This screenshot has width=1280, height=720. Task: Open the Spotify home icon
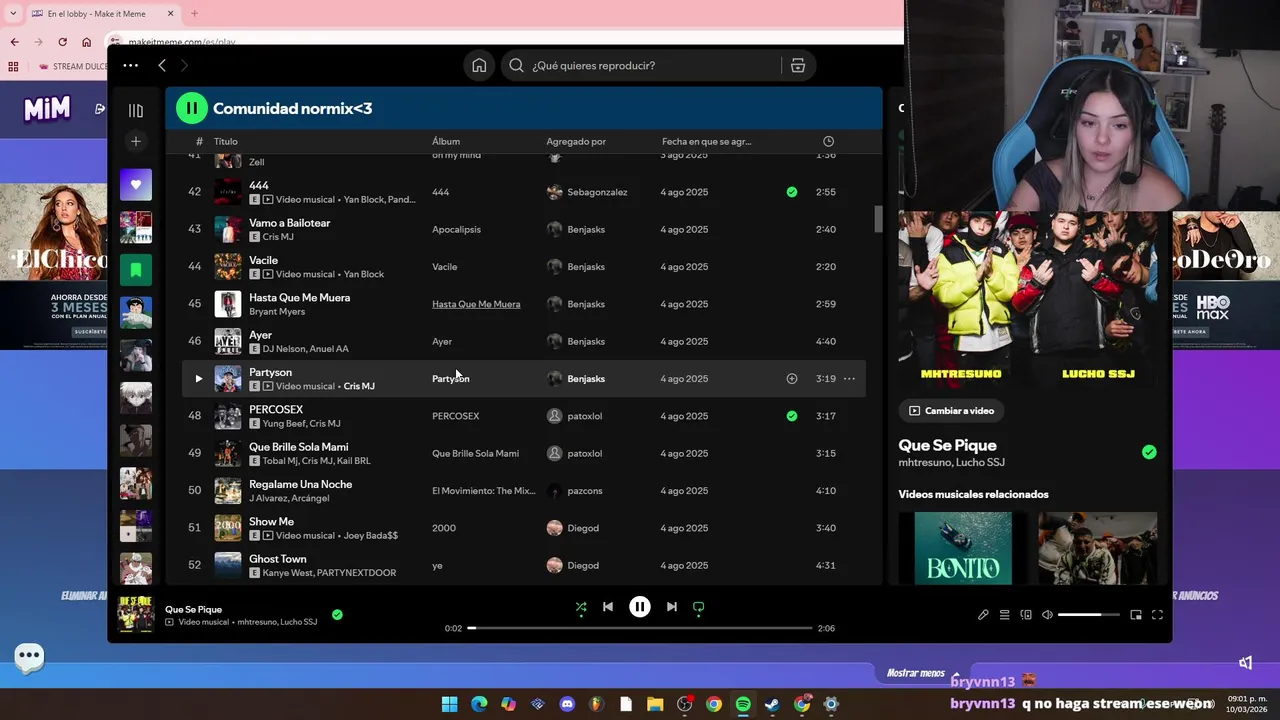[479, 65]
